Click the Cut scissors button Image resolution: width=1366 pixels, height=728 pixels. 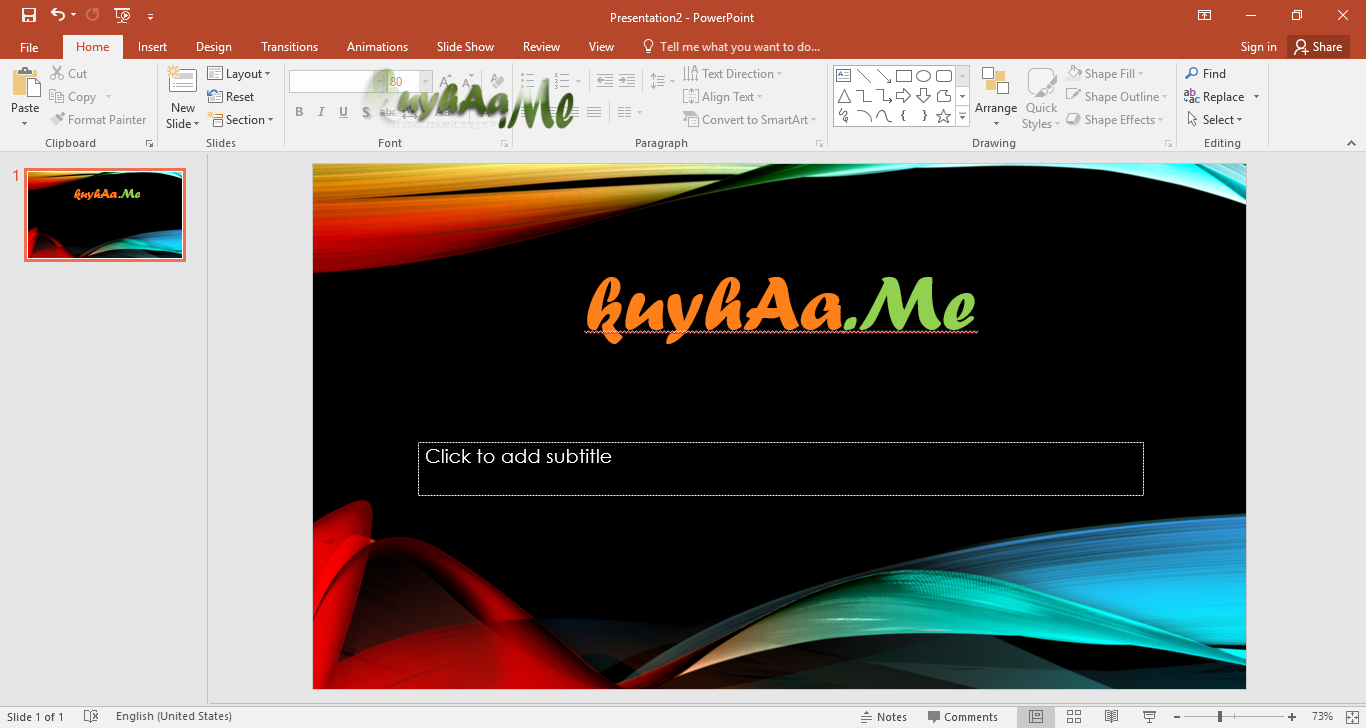coord(68,73)
